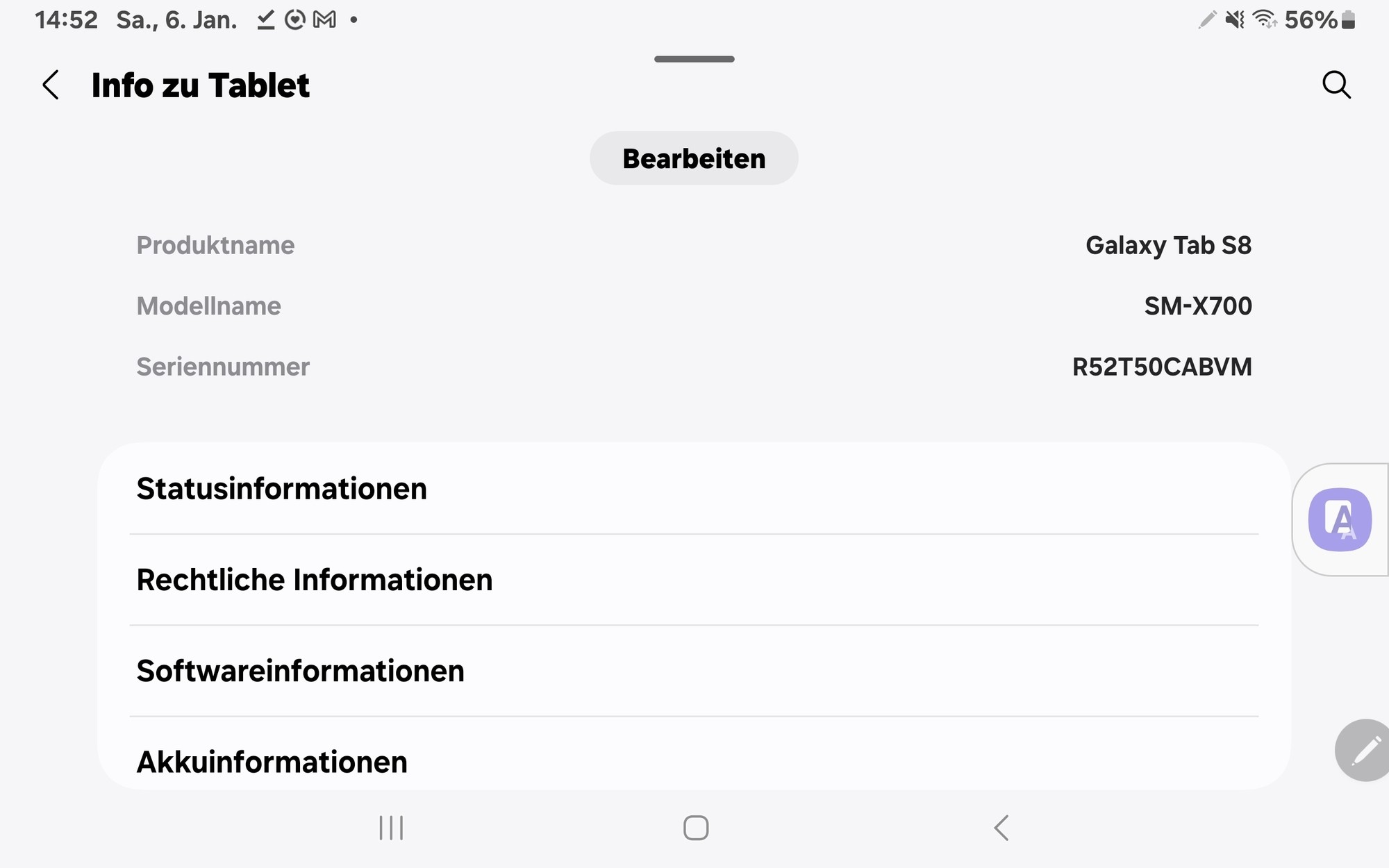Tap the model name SM-X700
The width and height of the screenshot is (1389, 868).
coord(1198,306)
